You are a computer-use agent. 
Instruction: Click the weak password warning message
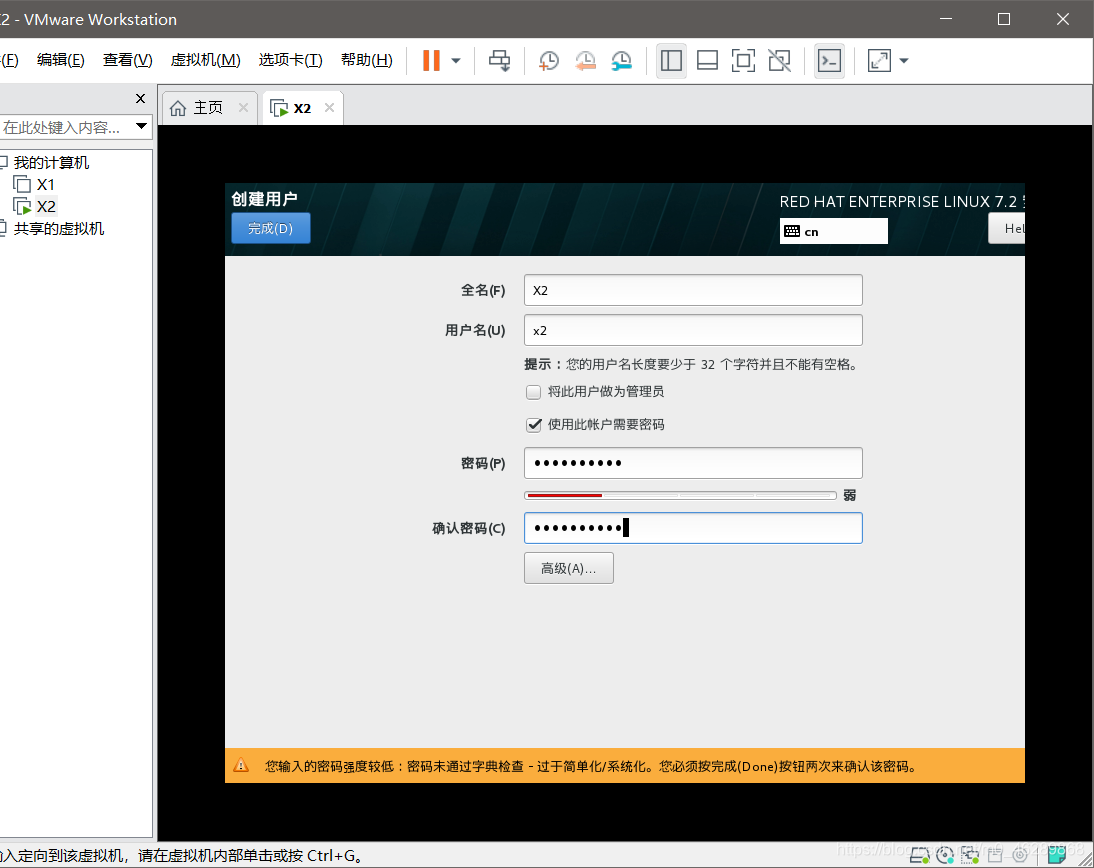pos(590,766)
